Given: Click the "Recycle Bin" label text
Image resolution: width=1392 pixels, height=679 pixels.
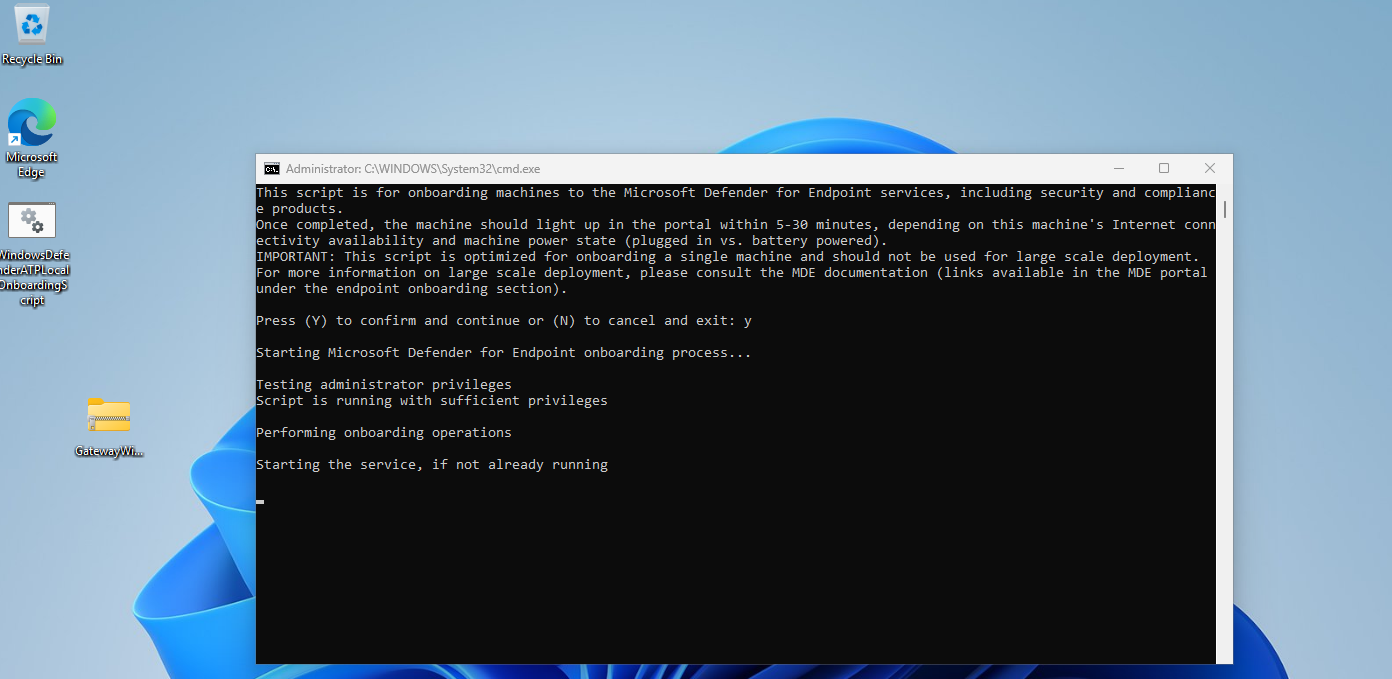Looking at the screenshot, I should tap(32, 59).
